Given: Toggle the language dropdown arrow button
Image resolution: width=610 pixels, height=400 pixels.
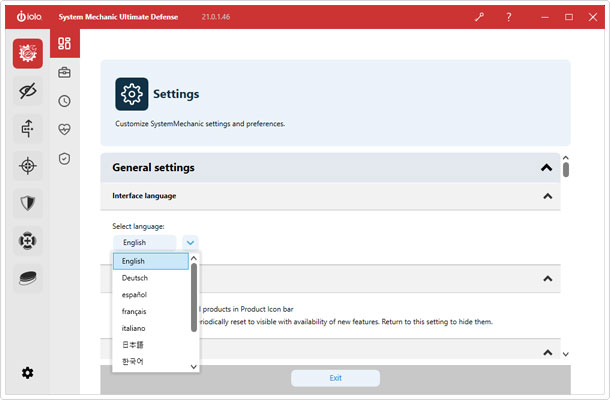Looking at the screenshot, I should 190,243.
